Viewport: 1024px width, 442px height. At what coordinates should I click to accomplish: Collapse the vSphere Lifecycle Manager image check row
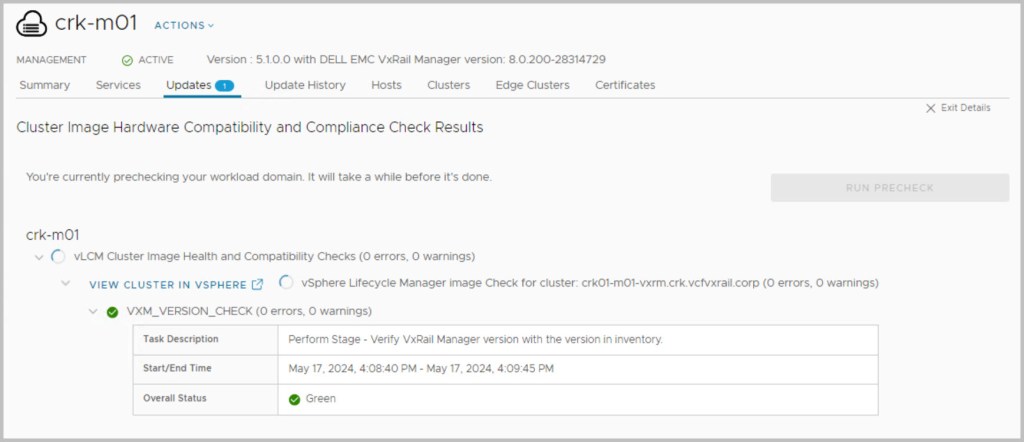(65, 283)
